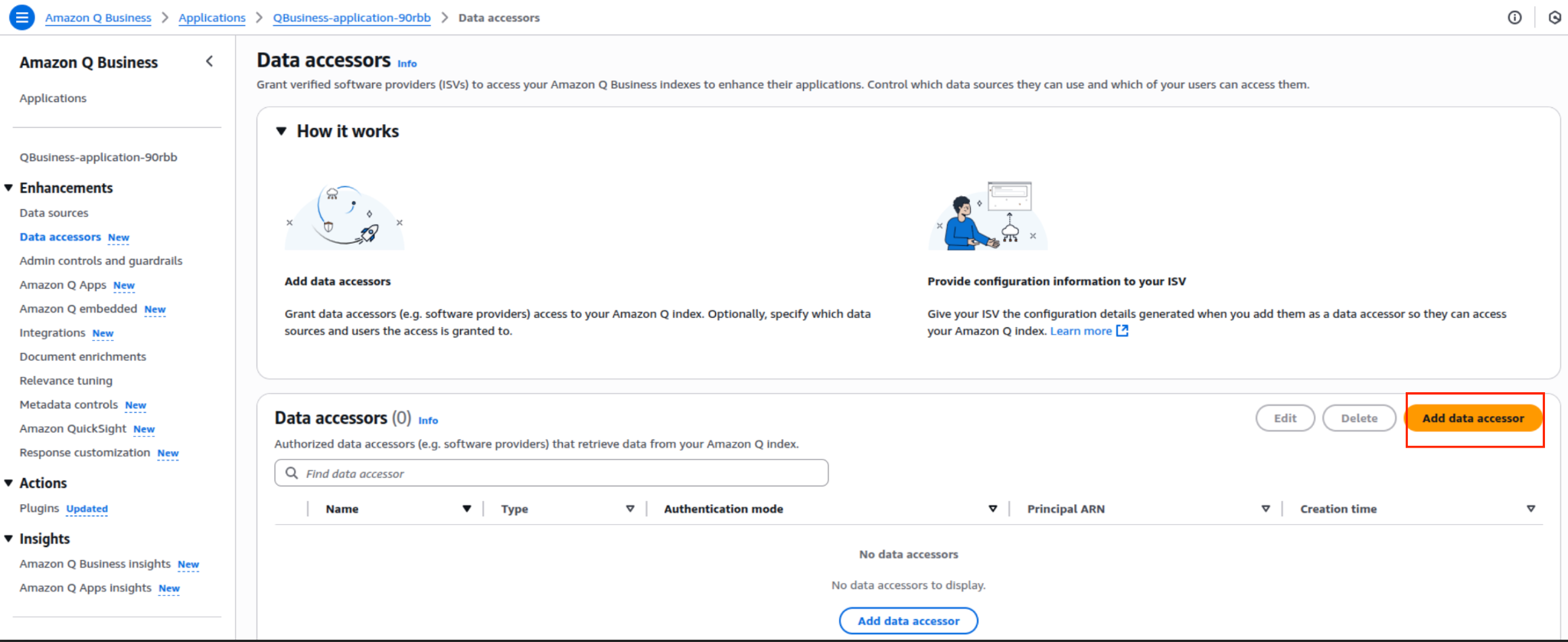Viewport: 1568px width, 642px height.
Task: Open Response customization sidebar item
Action: point(85,452)
